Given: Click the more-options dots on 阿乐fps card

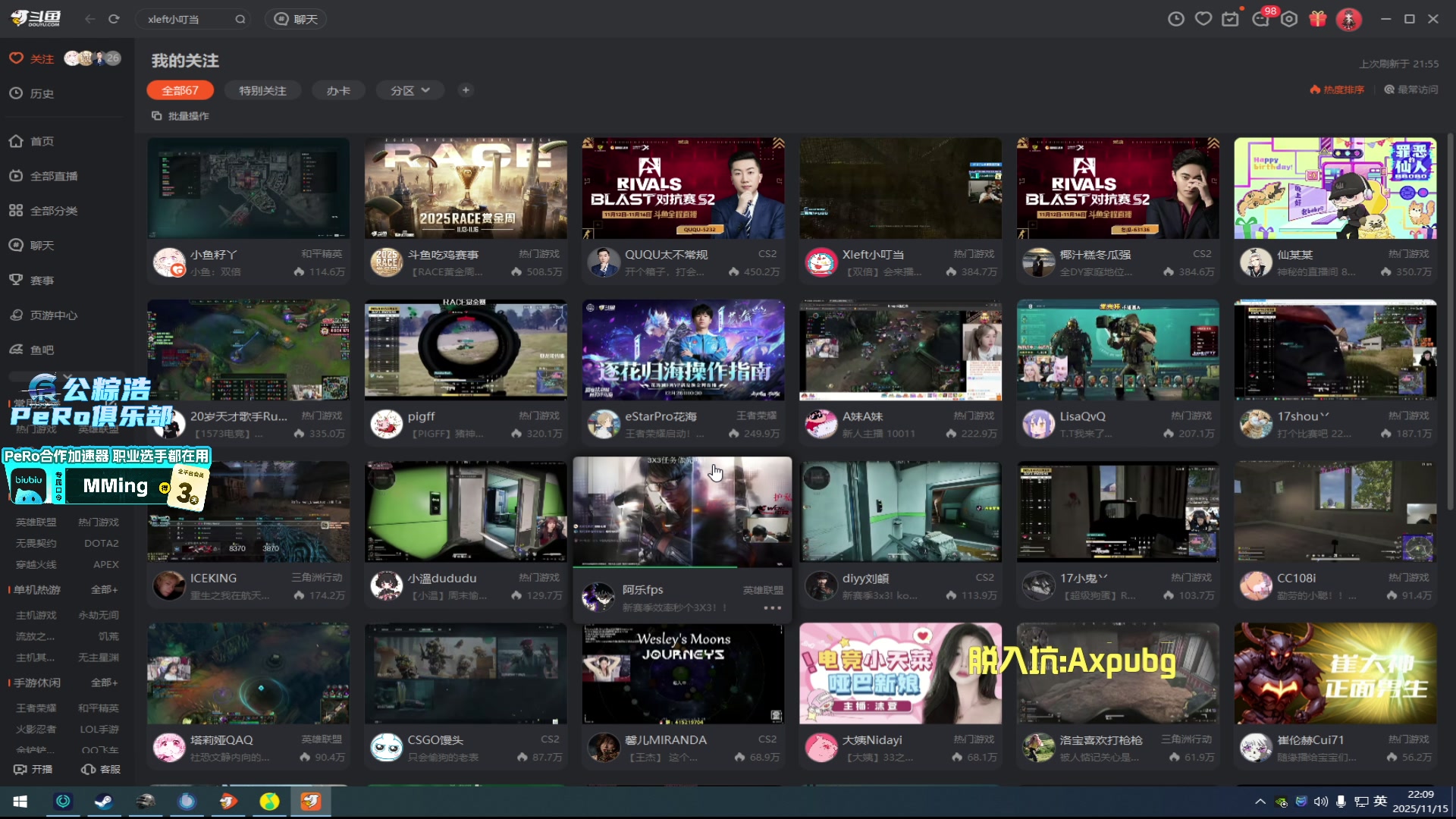Looking at the screenshot, I should [772, 608].
